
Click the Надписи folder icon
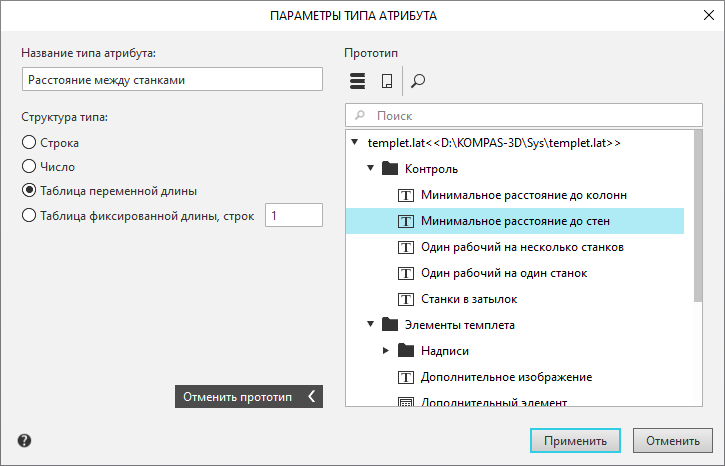coord(405,351)
